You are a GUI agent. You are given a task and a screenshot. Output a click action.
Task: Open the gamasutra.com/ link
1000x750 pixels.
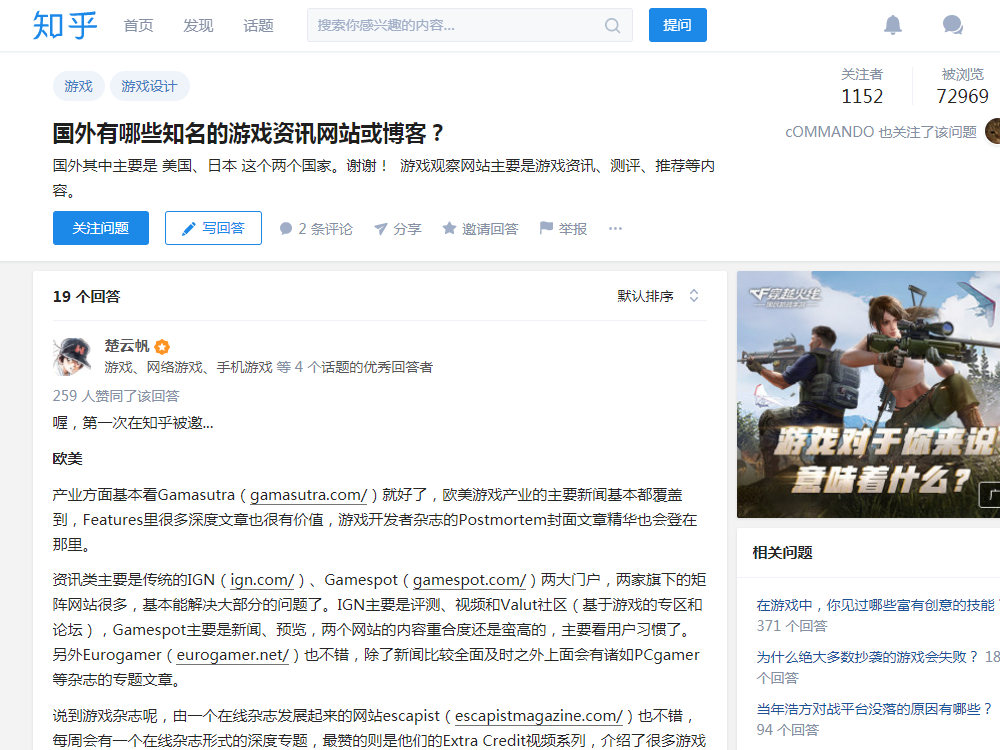[x=309, y=494]
